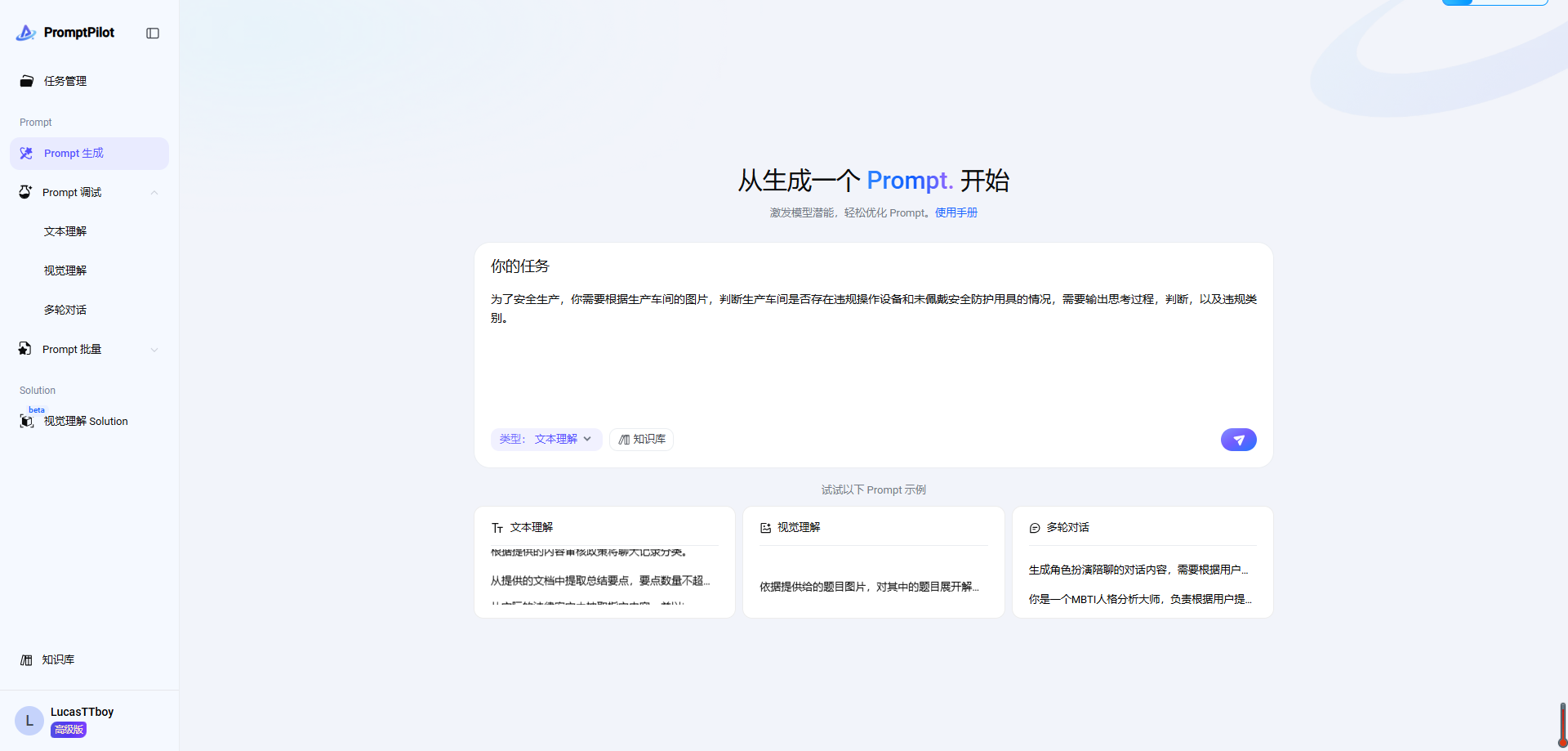Select example 从提供的文档中提取总结要点
The image size is (1568, 751).
point(600,581)
